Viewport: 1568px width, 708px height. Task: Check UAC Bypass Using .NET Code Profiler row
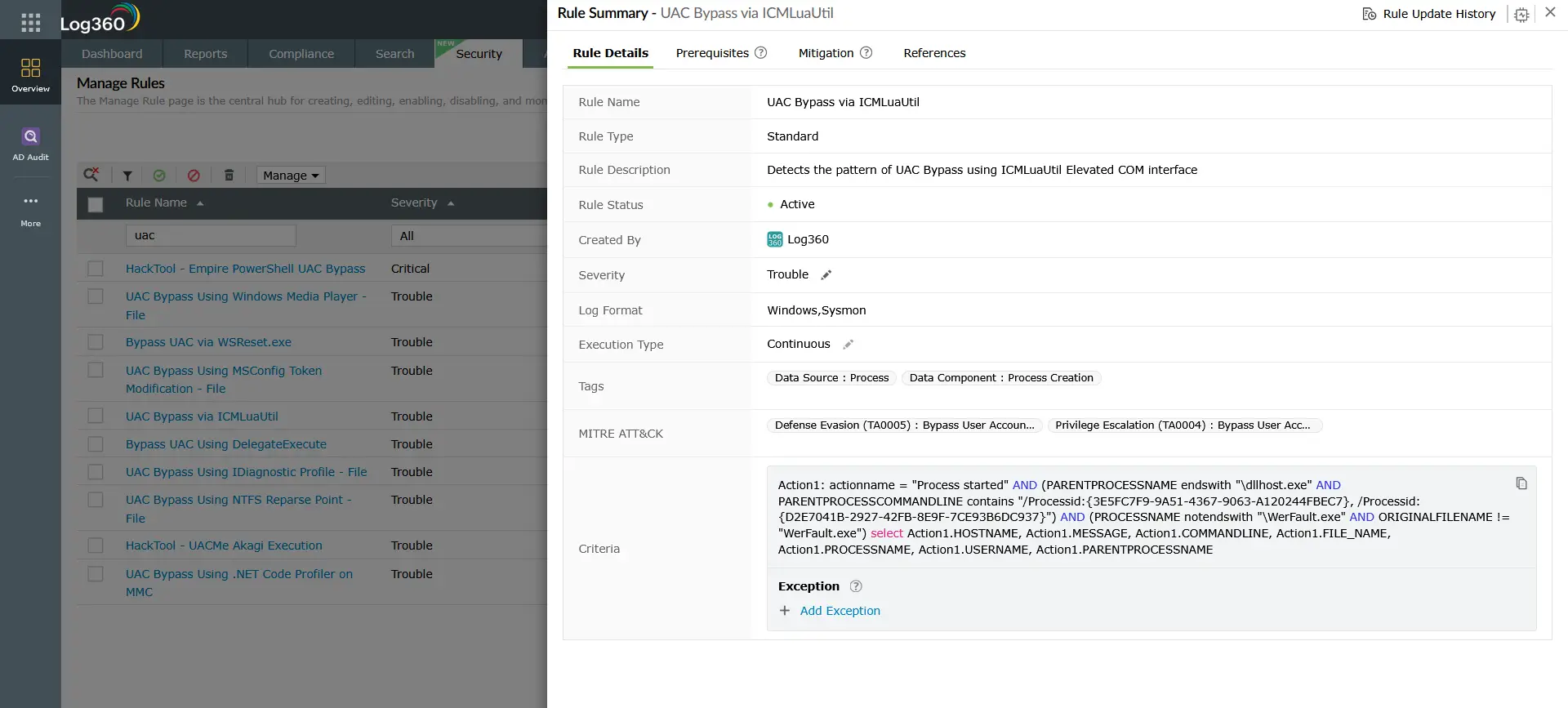click(96, 574)
